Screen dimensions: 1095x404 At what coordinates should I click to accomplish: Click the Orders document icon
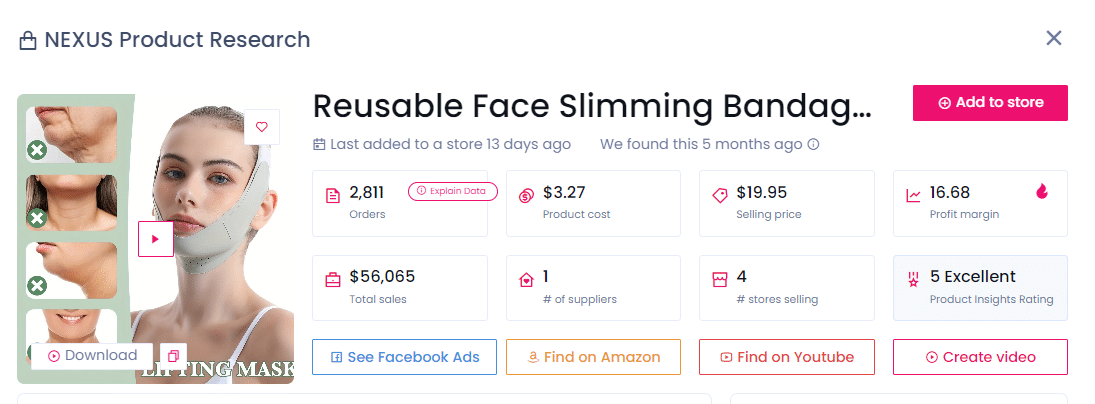(x=333, y=196)
